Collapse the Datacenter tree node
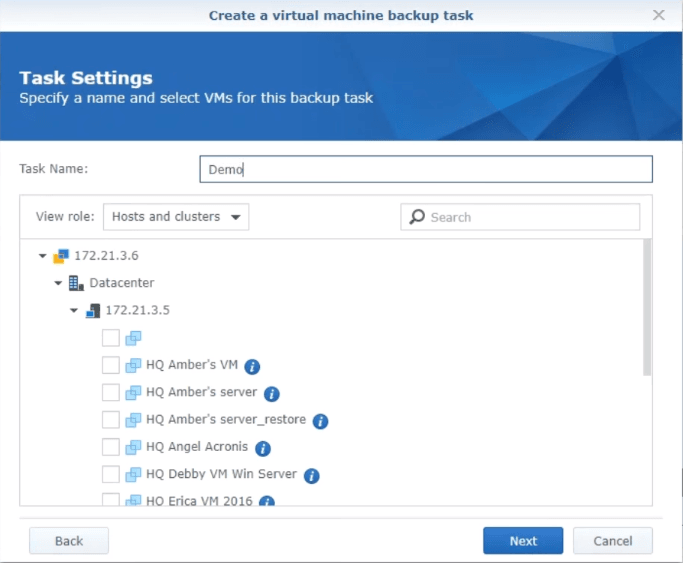This screenshot has height=563, width=683. (x=58, y=283)
